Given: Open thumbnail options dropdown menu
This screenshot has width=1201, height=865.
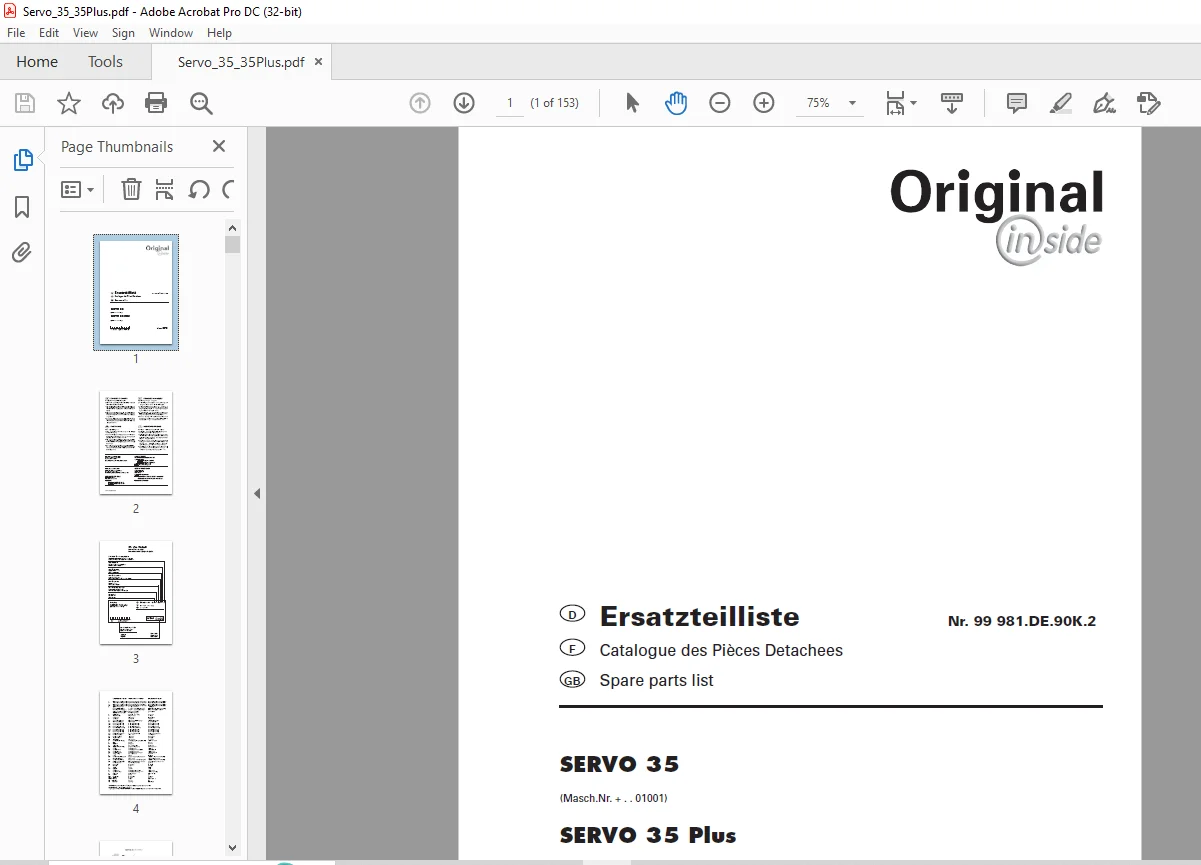Looking at the screenshot, I should pyautogui.click(x=78, y=189).
